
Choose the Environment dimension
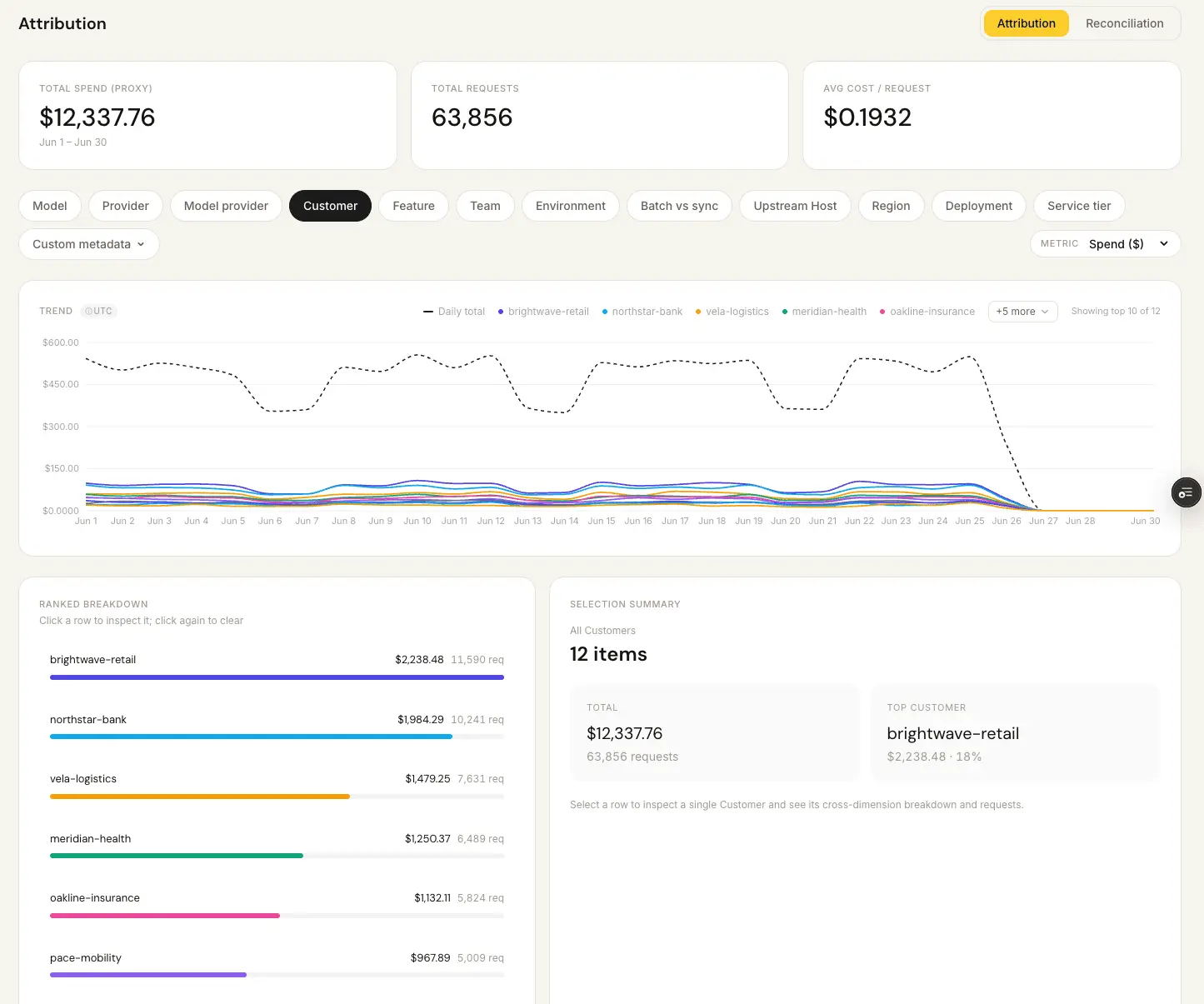(x=571, y=206)
